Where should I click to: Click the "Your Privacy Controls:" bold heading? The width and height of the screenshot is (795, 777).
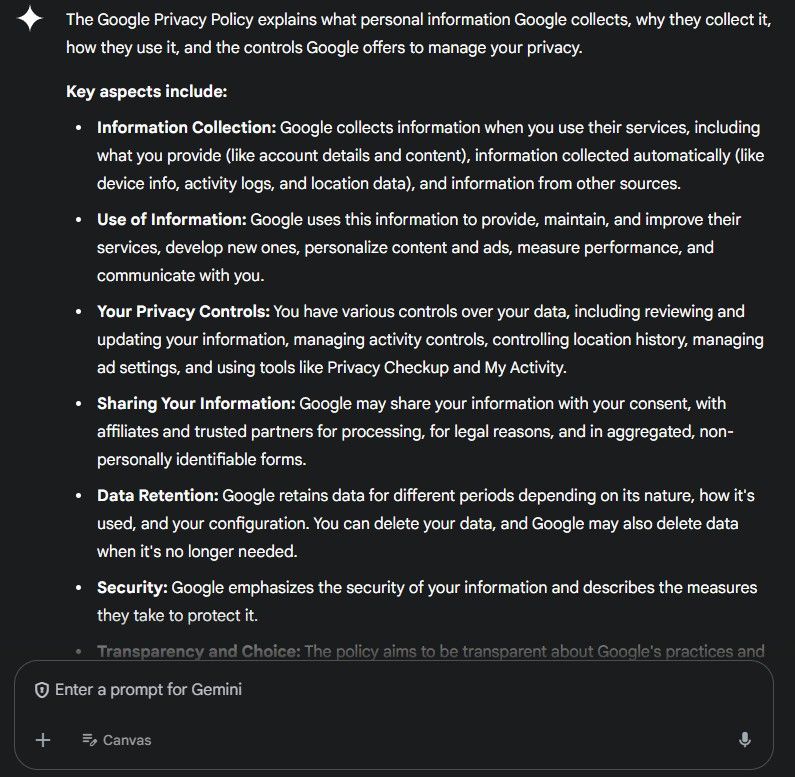183,311
